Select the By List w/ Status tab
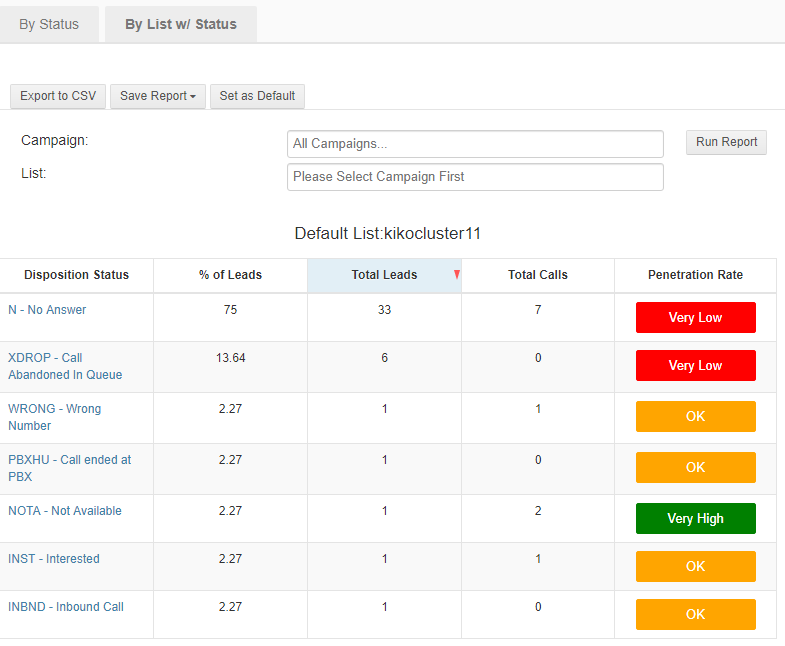Viewport: 785px width, 646px height. tap(181, 25)
